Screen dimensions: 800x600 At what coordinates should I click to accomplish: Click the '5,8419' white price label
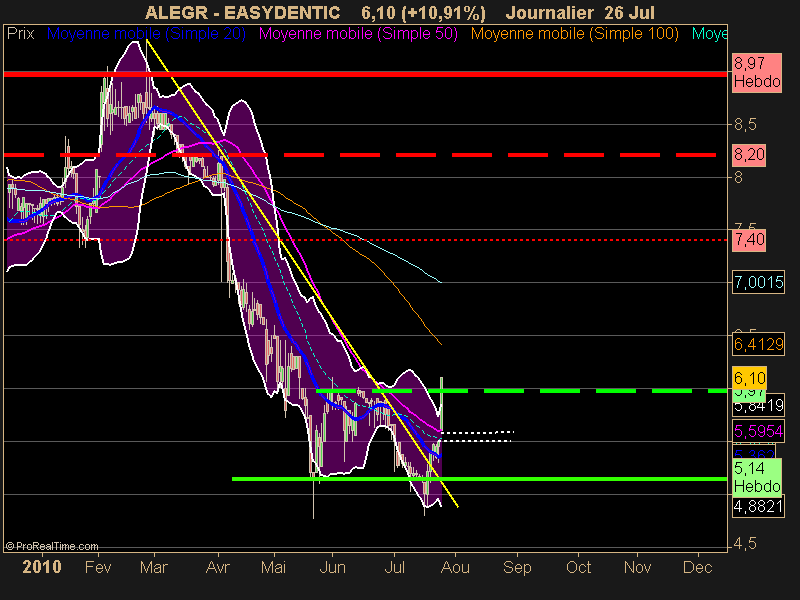758,406
